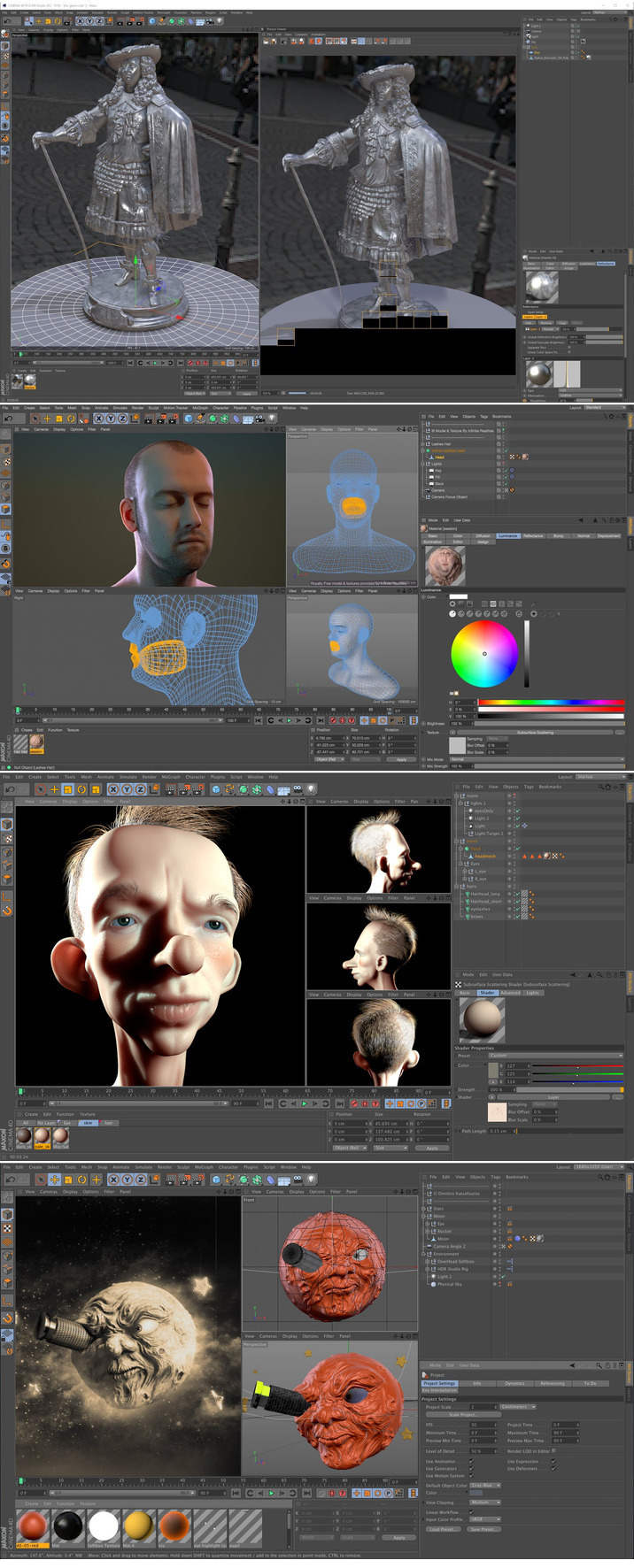Image resolution: width=634 pixels, height=1568 pixels.
Task: Click the Snap magnet icon in moon scene sidebar
Action: click(x=7, y=1318)
